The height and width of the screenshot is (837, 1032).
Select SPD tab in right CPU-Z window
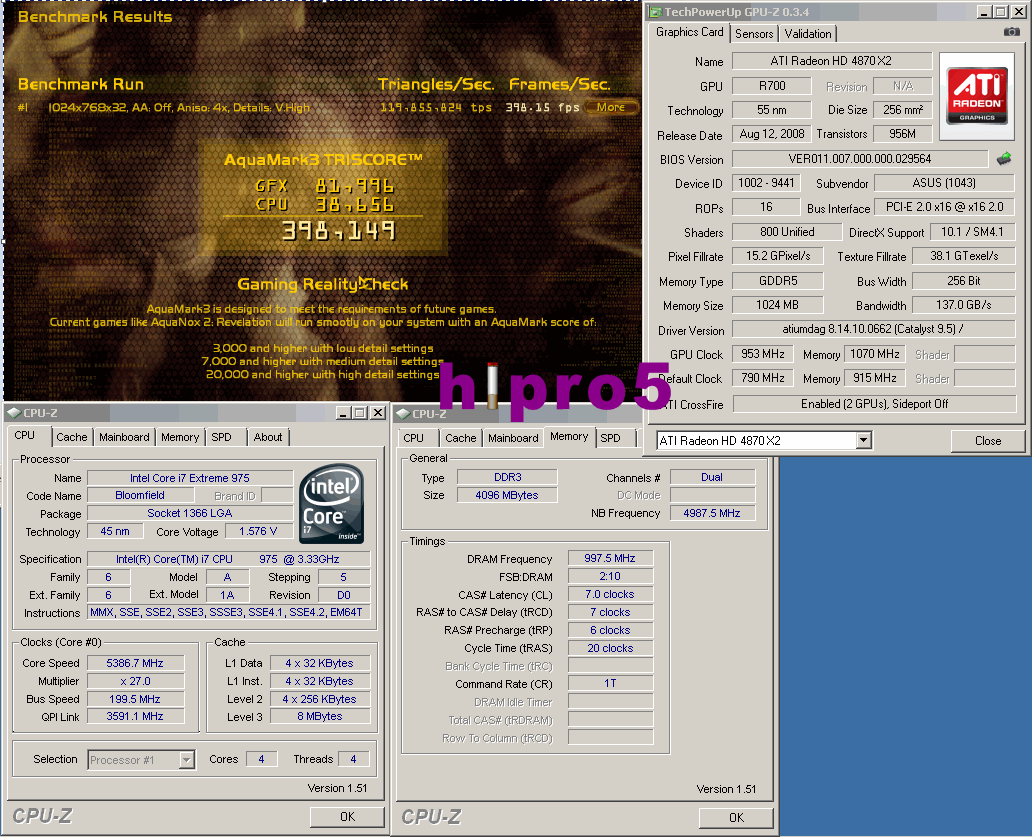coord(610,438)
